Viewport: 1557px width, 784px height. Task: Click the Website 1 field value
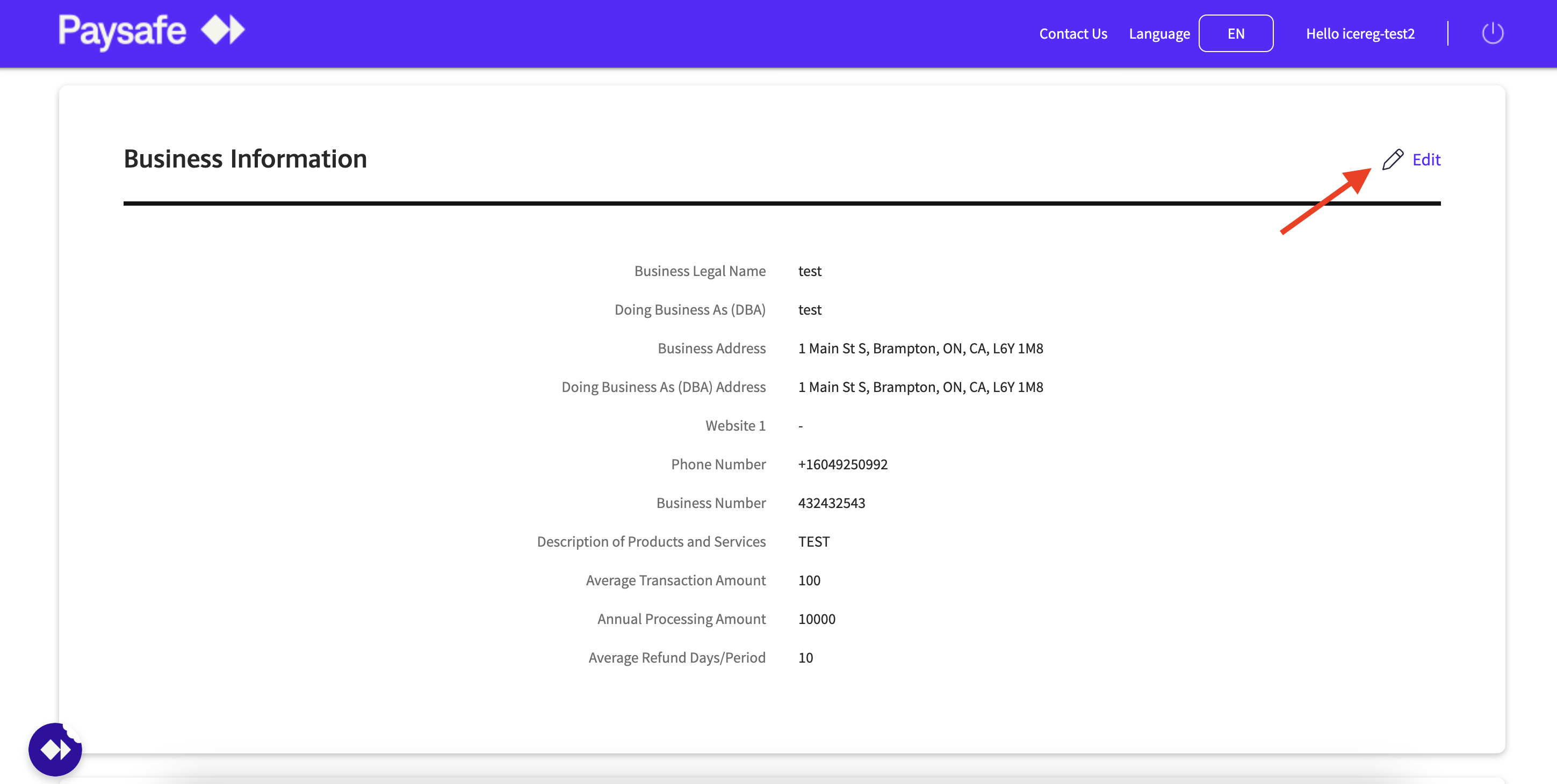point(801,425)
